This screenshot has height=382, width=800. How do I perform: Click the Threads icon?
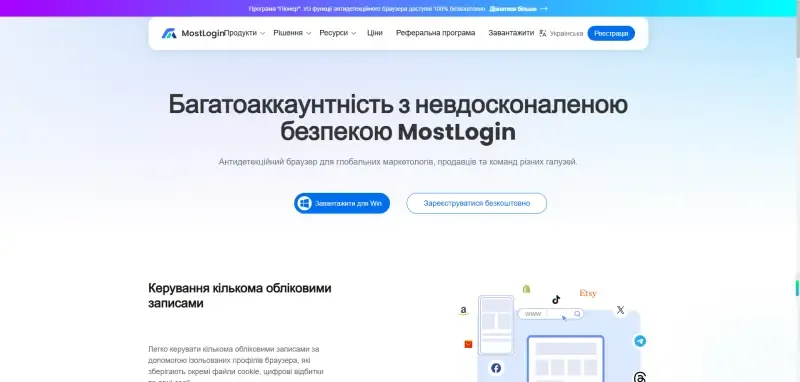[640, 377]
